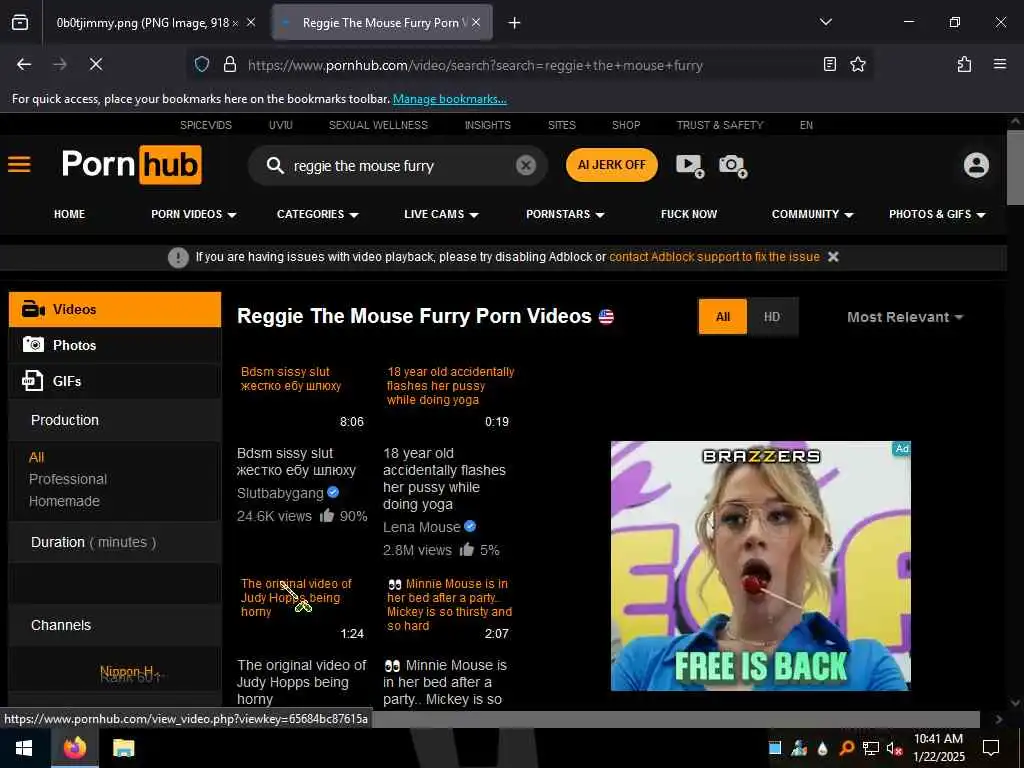Select the GIFs sidebar tab
The image size is (1024, 768).
pyautogui.click(x=115, y=381)
